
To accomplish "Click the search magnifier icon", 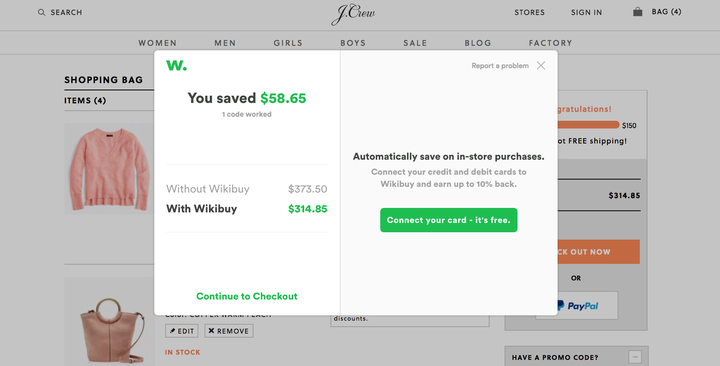I will point(41,12).
